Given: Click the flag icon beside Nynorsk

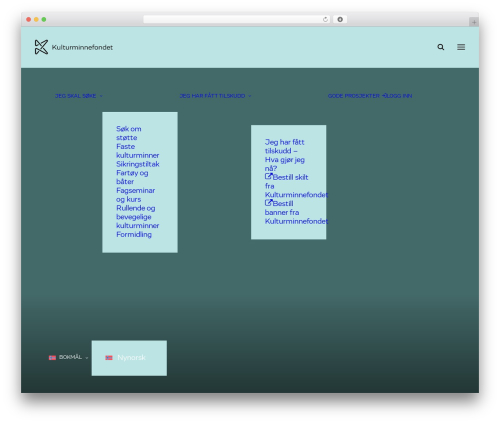Looking at the screenshot, I should tap(109, 358).
